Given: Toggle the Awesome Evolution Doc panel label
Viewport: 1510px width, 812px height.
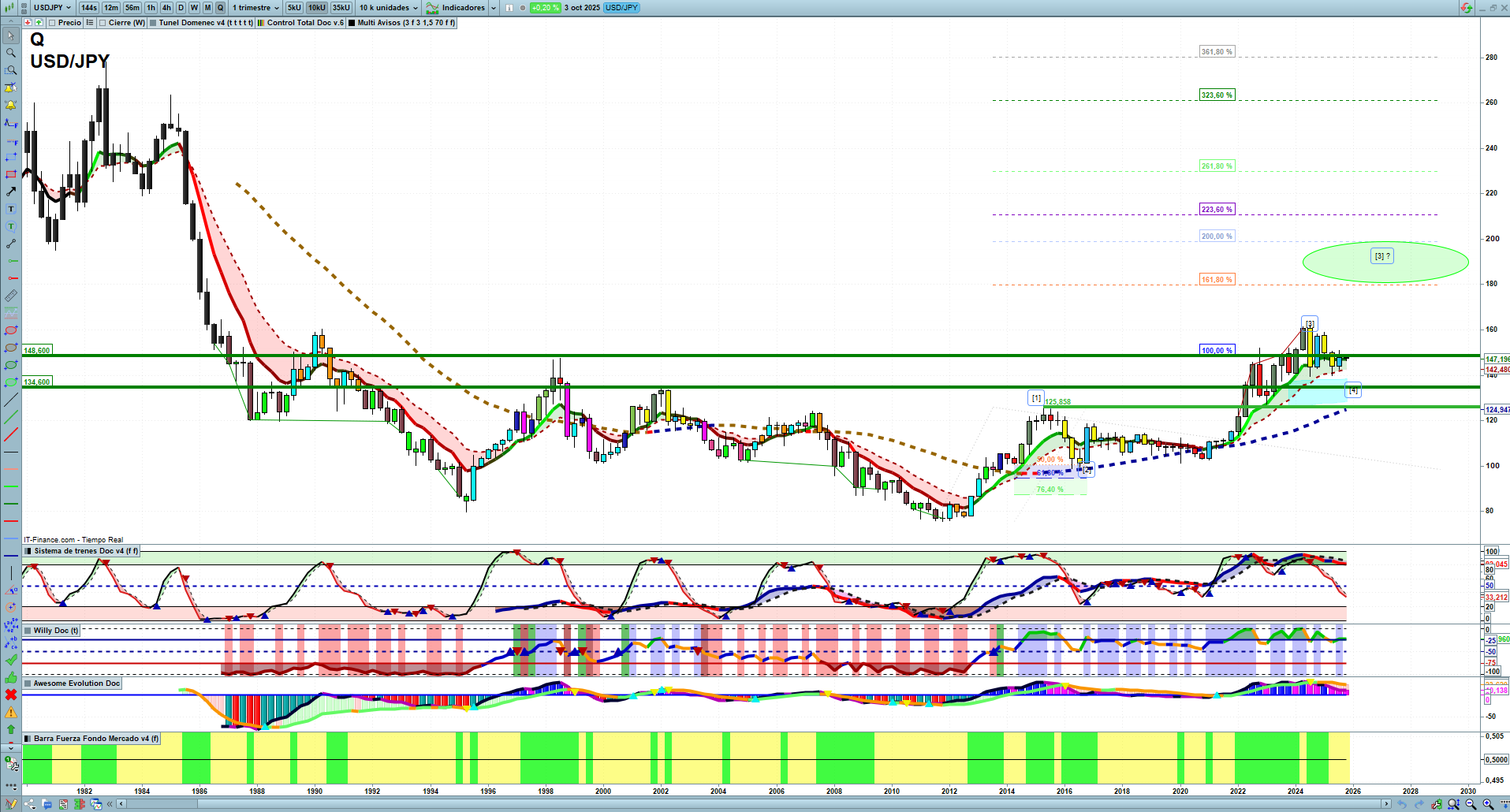Looking at the screenshot, I should 73,683.
